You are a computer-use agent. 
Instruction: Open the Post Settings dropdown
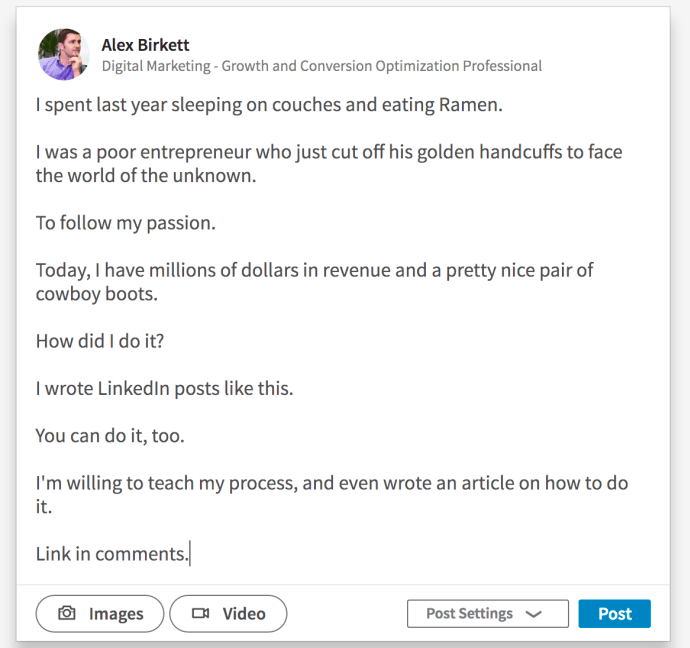pos(488,613)
